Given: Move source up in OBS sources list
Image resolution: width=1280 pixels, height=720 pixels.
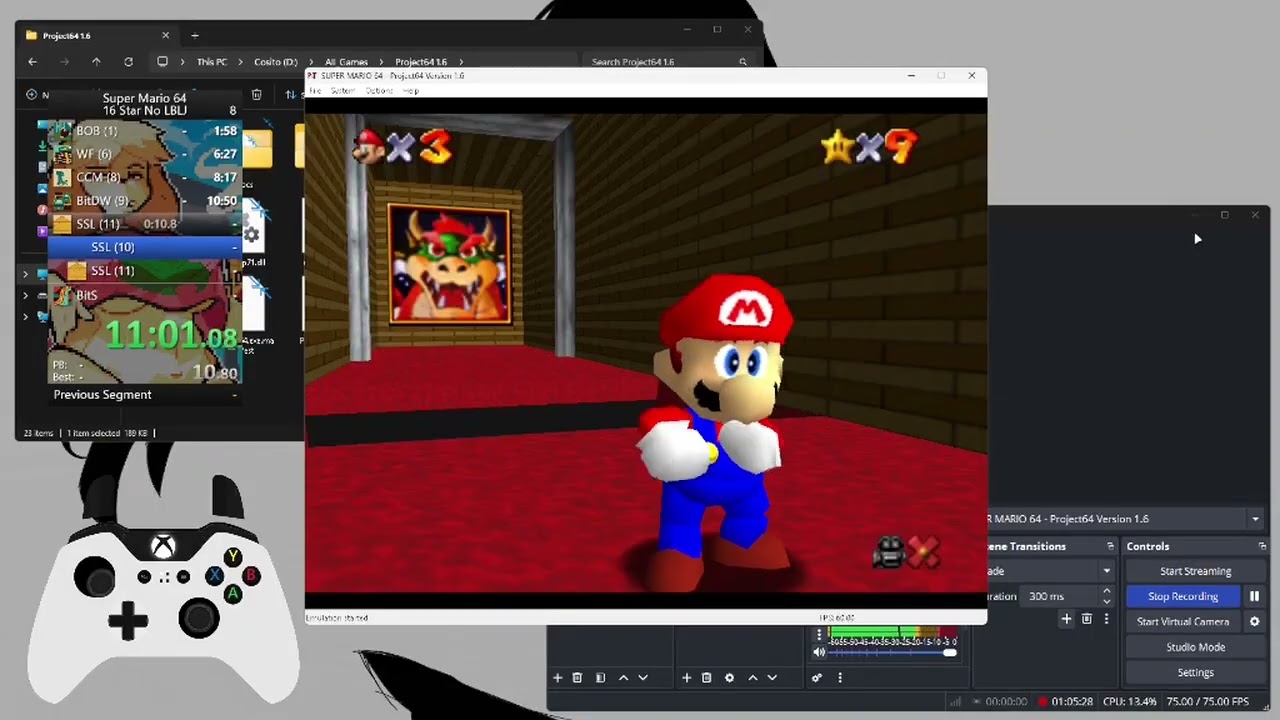Looking at the screenshot, I should pyautogui.click(x=753, y=677).
